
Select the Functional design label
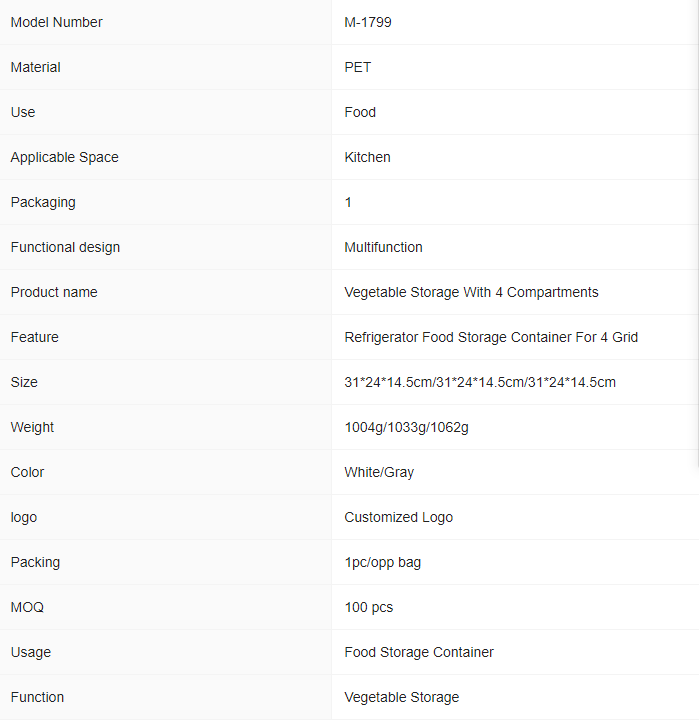point(65,247)
